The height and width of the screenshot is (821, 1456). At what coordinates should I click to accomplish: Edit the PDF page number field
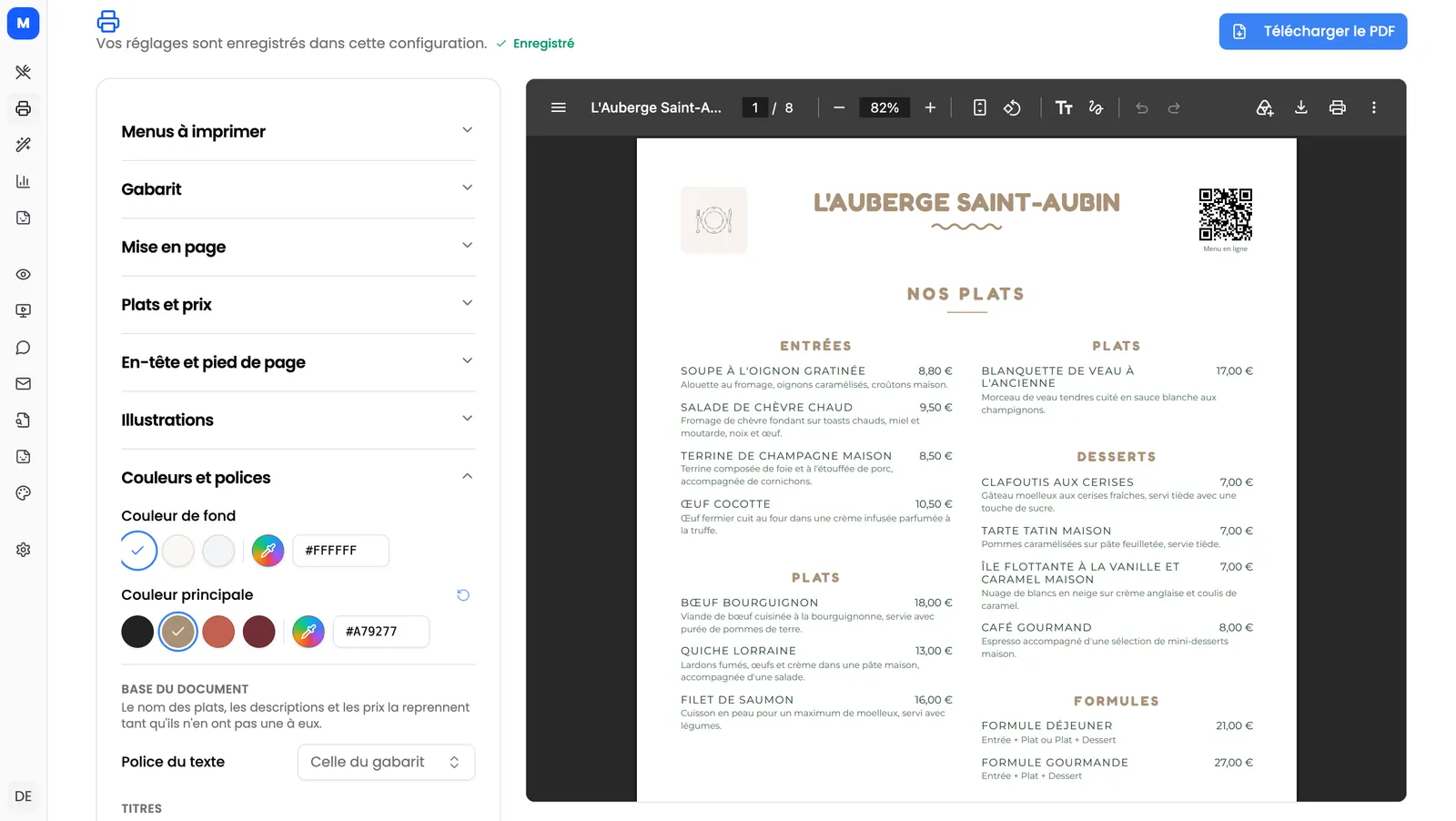(754, 107)
